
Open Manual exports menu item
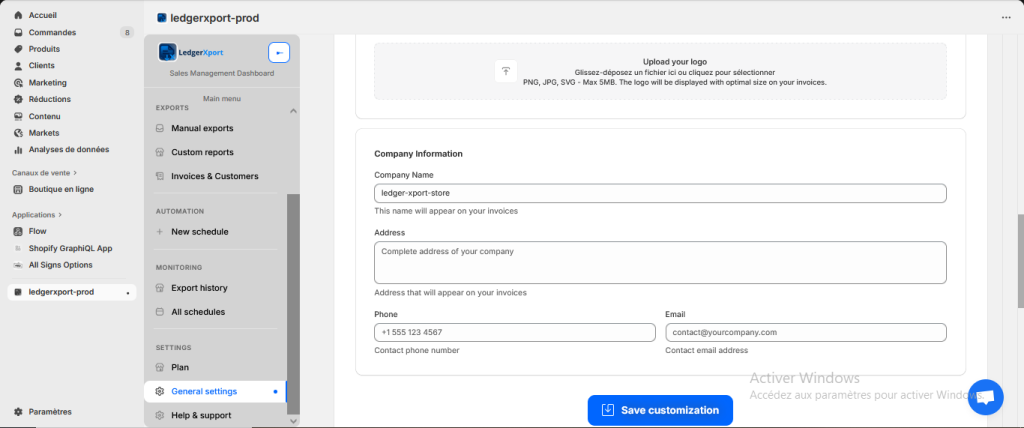coord(202,128)
